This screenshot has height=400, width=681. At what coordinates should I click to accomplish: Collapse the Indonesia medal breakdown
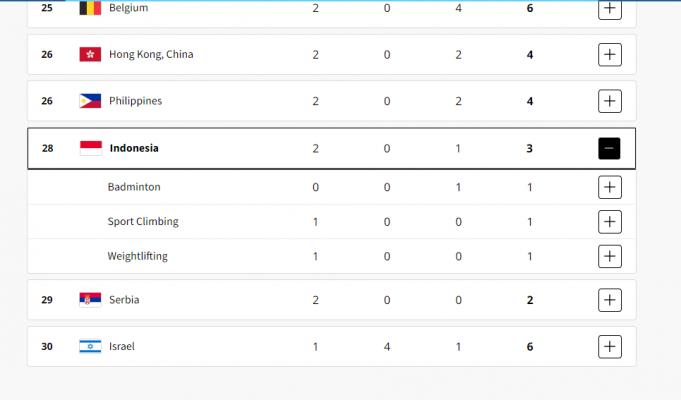point(610,148)
